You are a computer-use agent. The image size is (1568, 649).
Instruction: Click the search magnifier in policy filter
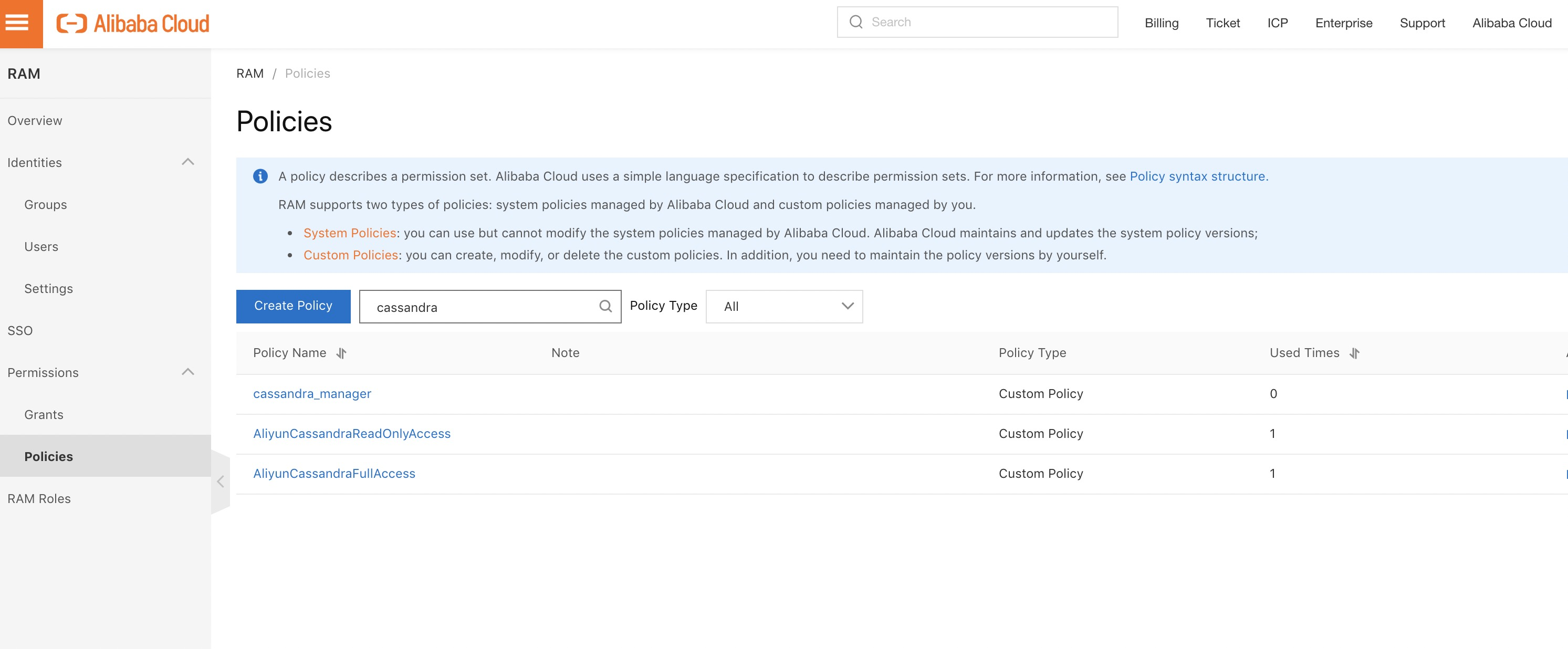click(x=605, y=306)
